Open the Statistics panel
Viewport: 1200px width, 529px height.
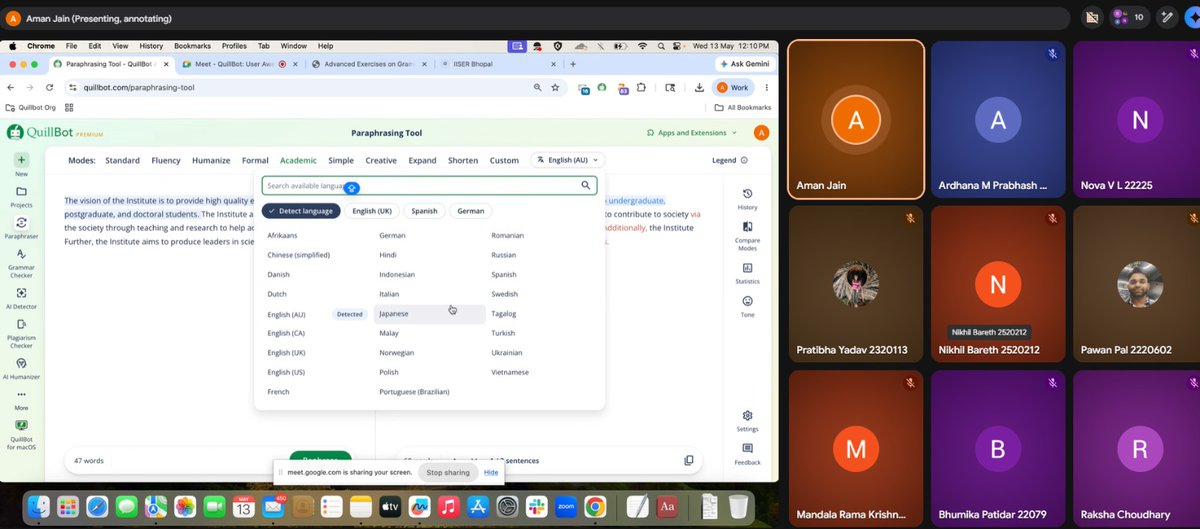(x=747, y=273)
